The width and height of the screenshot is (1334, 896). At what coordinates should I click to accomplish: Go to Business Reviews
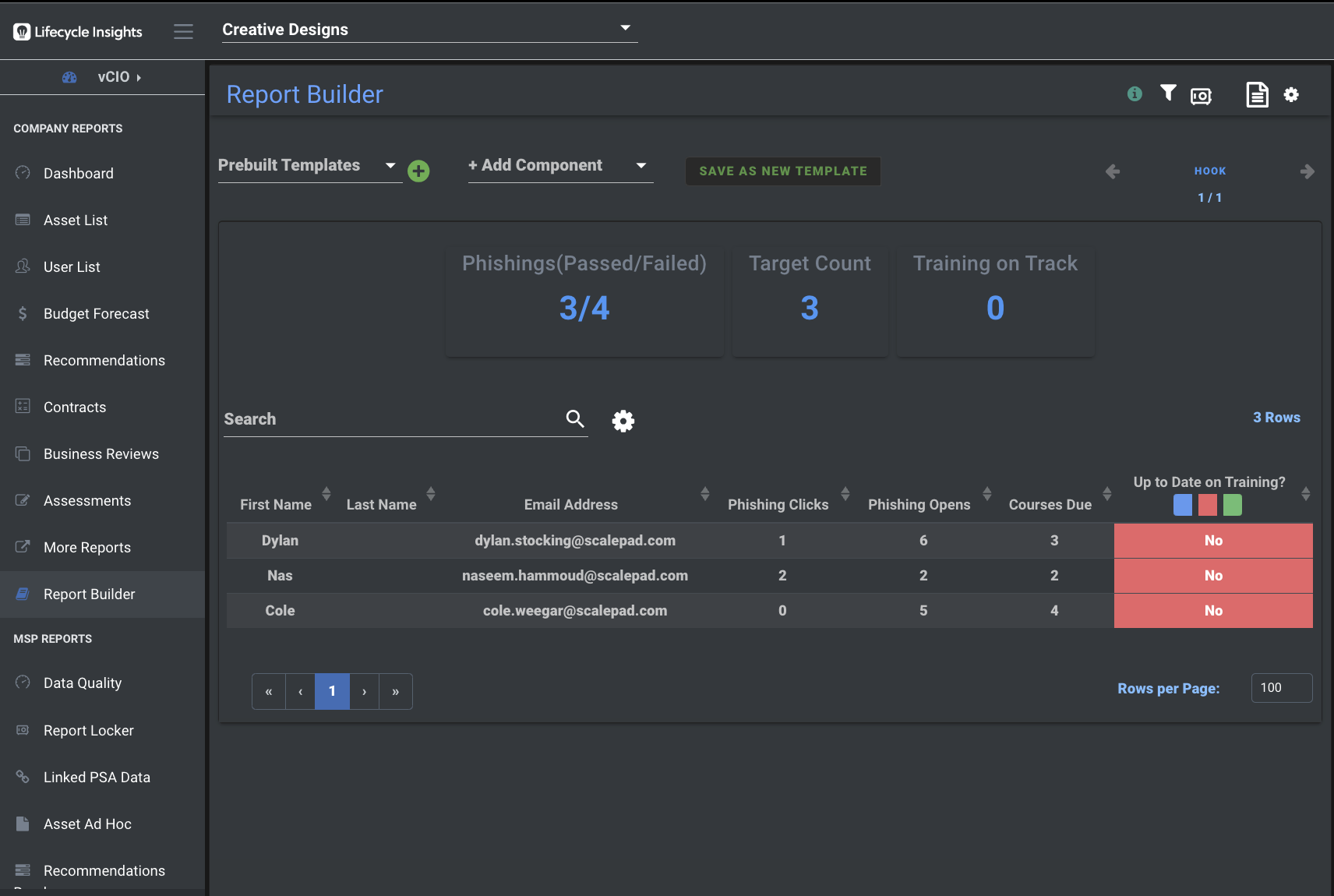point(101,453)
